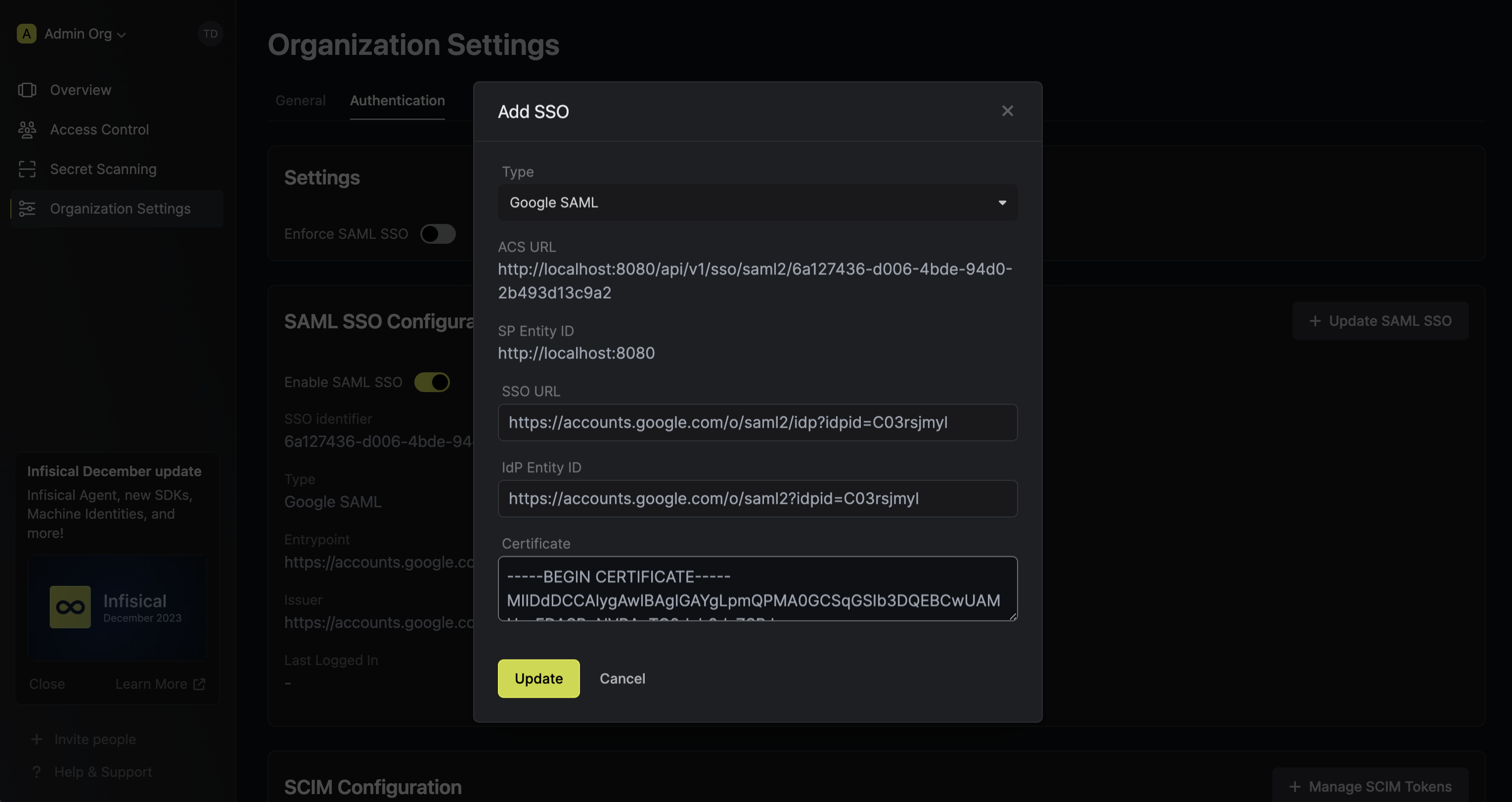Click the Overview sidebar icon
Screen dimensions: 1512x802
27,90
